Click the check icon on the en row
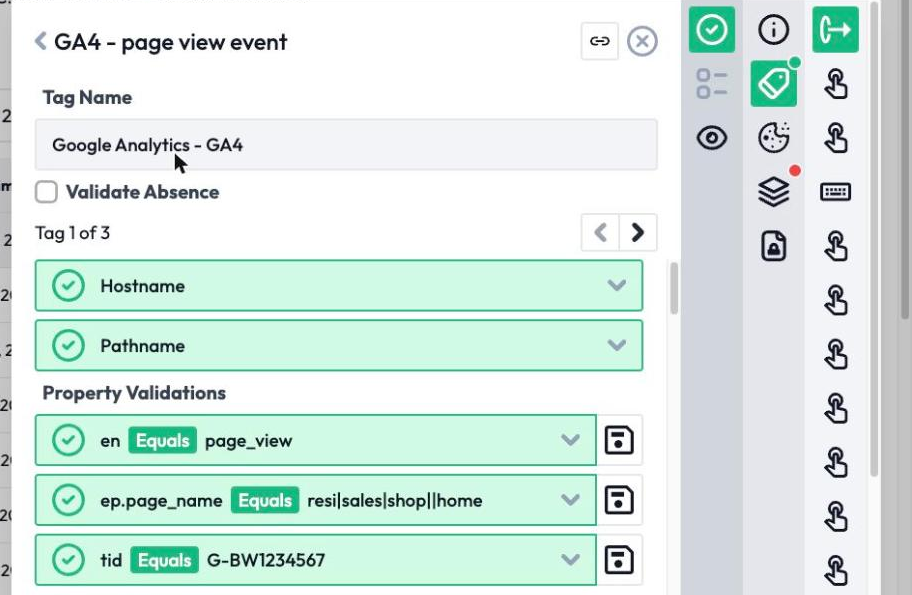Viewport: 912px width, 595px height. (x=68, y=440)
